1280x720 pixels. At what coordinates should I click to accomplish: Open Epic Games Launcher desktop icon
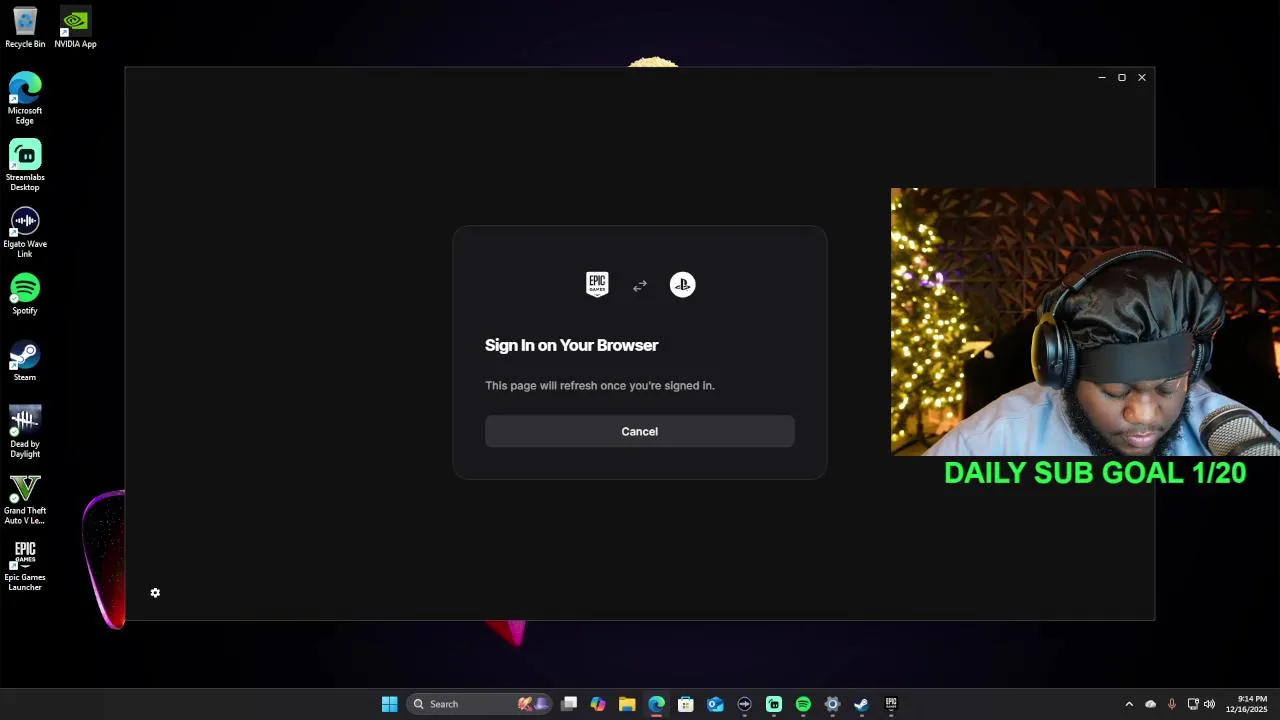[25, 566]
